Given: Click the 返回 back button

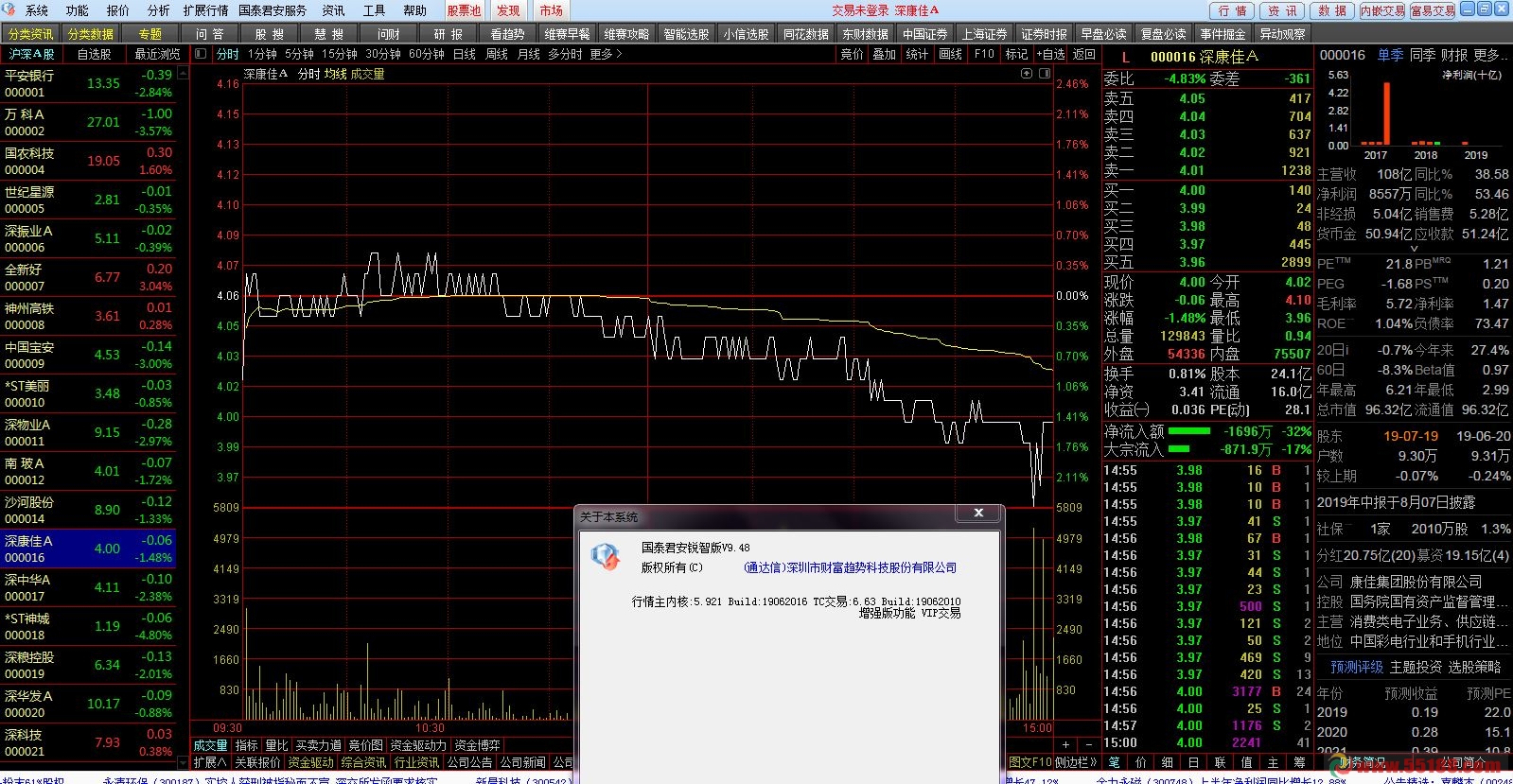Looking at the screenshot, I should pos(1084,54).
